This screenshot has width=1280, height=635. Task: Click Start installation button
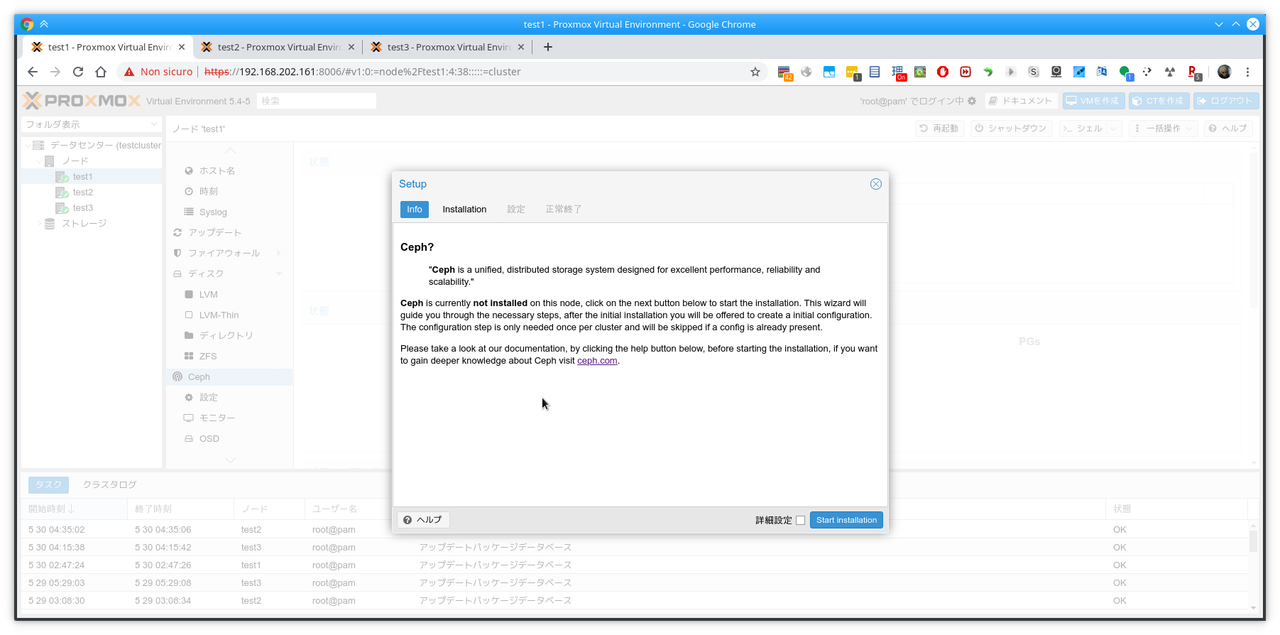(x=846, y=520)
